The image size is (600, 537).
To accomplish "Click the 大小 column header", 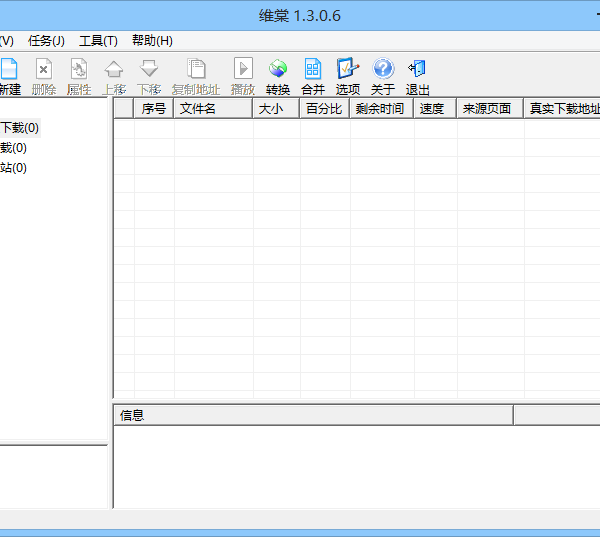I will pos(275,109).
